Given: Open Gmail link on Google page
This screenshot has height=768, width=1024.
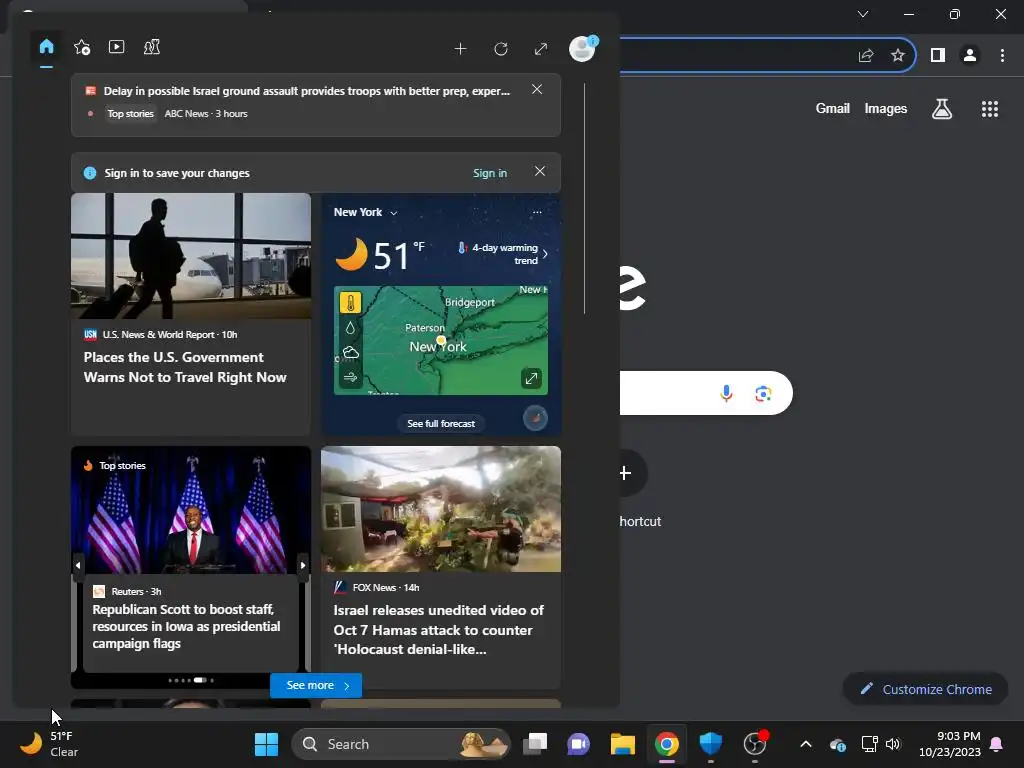Looking at the screenshot, I should [833, 108].
